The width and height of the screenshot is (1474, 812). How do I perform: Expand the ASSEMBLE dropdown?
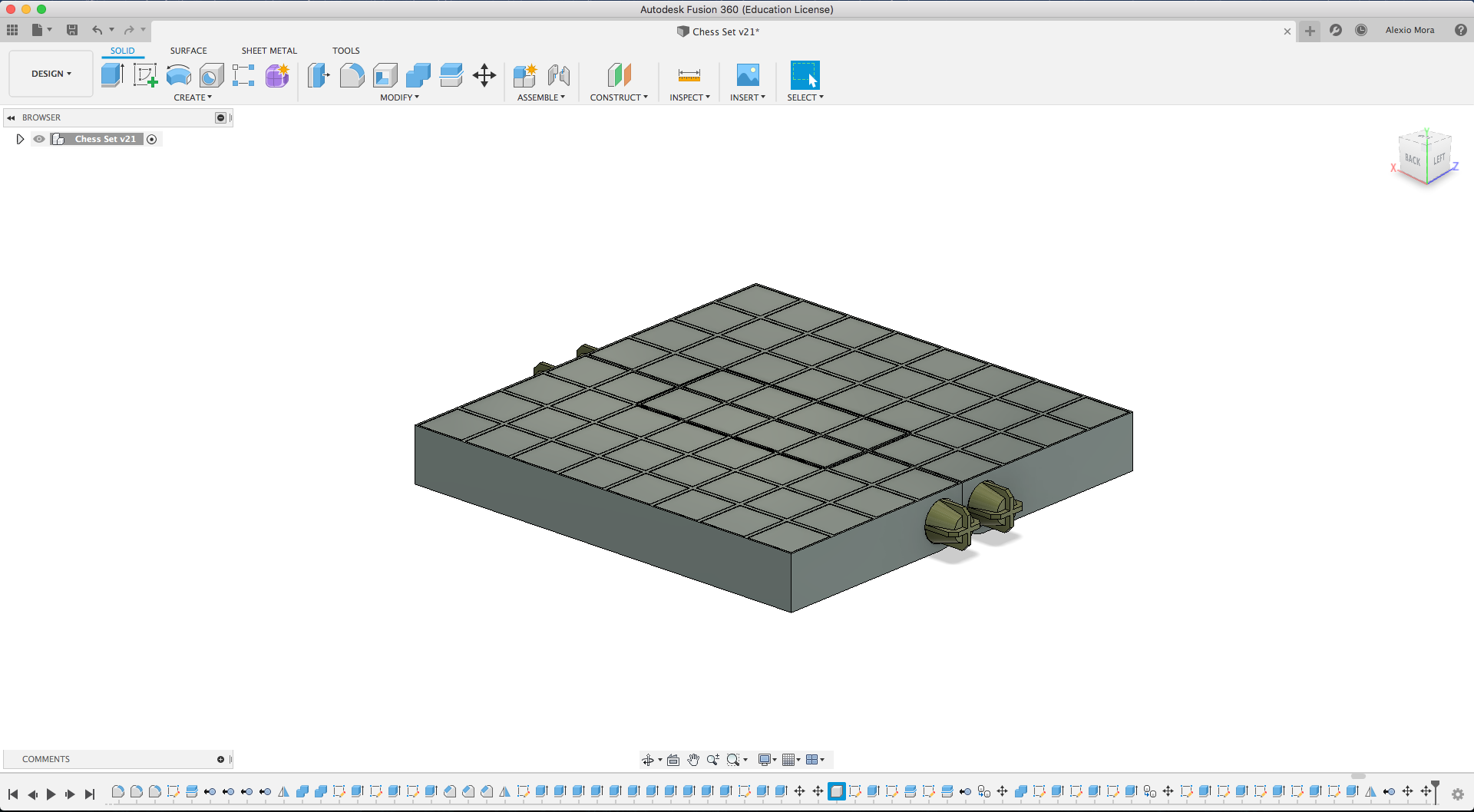point(540,97)
